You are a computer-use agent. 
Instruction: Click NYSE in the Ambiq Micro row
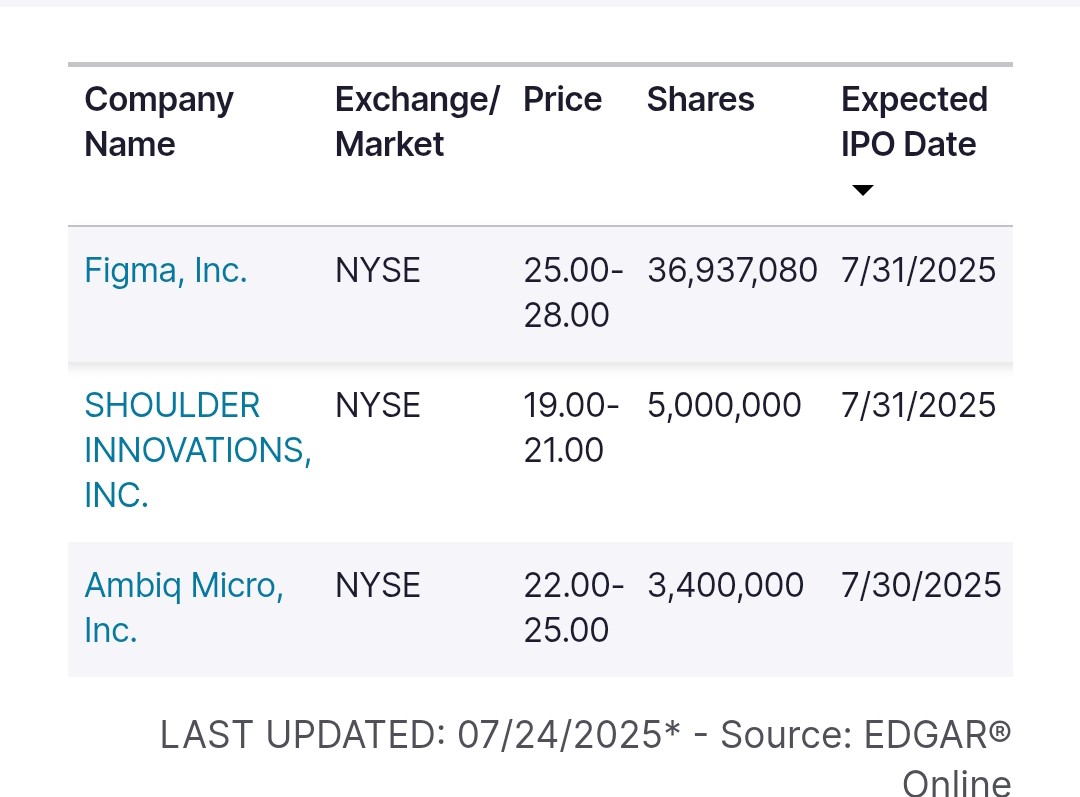tap(377, 585)
